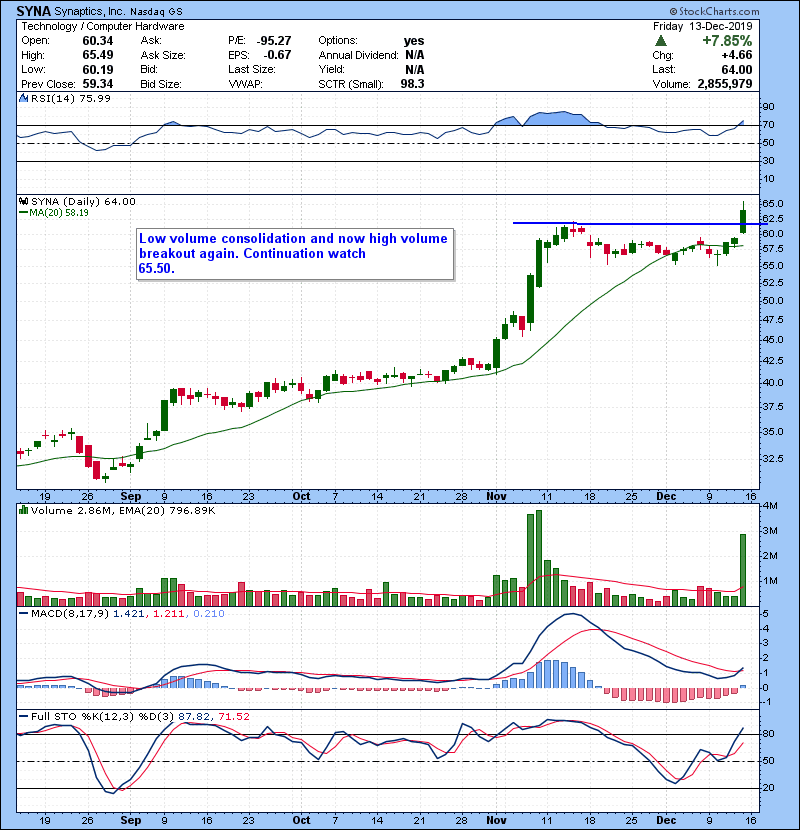Click the MACD histogram value 0.210
Image resolution: width=800 pixels, height=830 pixels.
click(x=209, y=614)
